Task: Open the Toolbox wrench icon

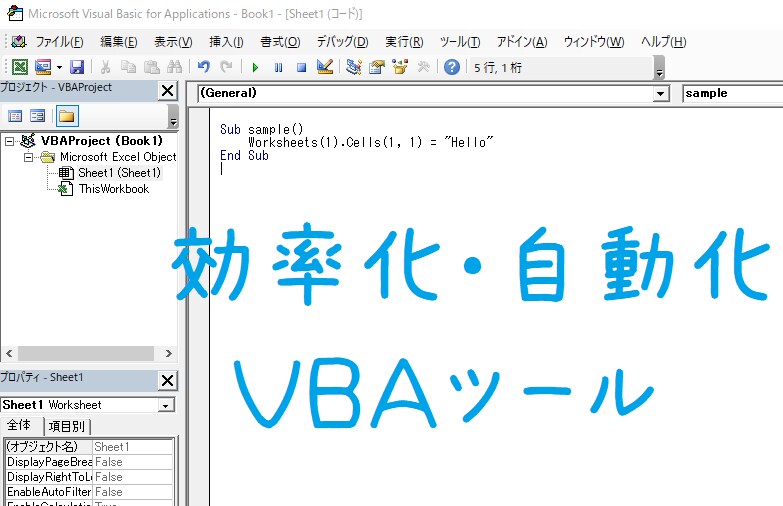Action: pyautogui.click(x=423, y=66)
